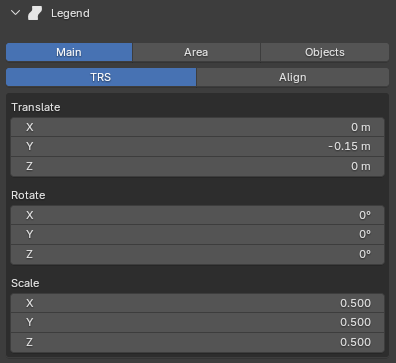This screenshot has width=396, height=363.
Task: Click the Legend panel icon
Action: pyautogui.click(x=35, y=13)
